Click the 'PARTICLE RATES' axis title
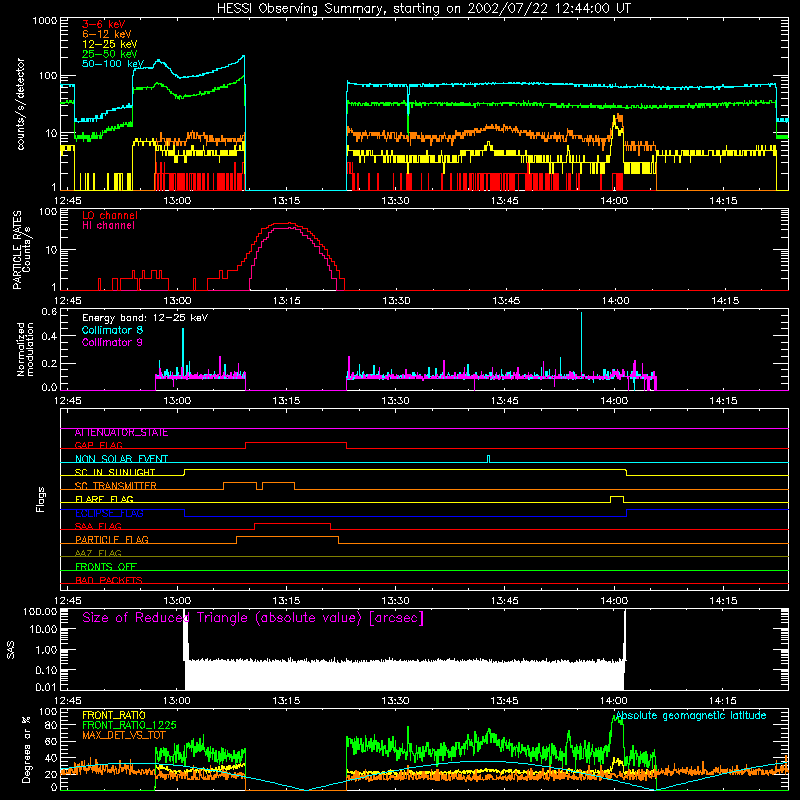The height and width of the screenshot is (800, 800). point(17,250)
